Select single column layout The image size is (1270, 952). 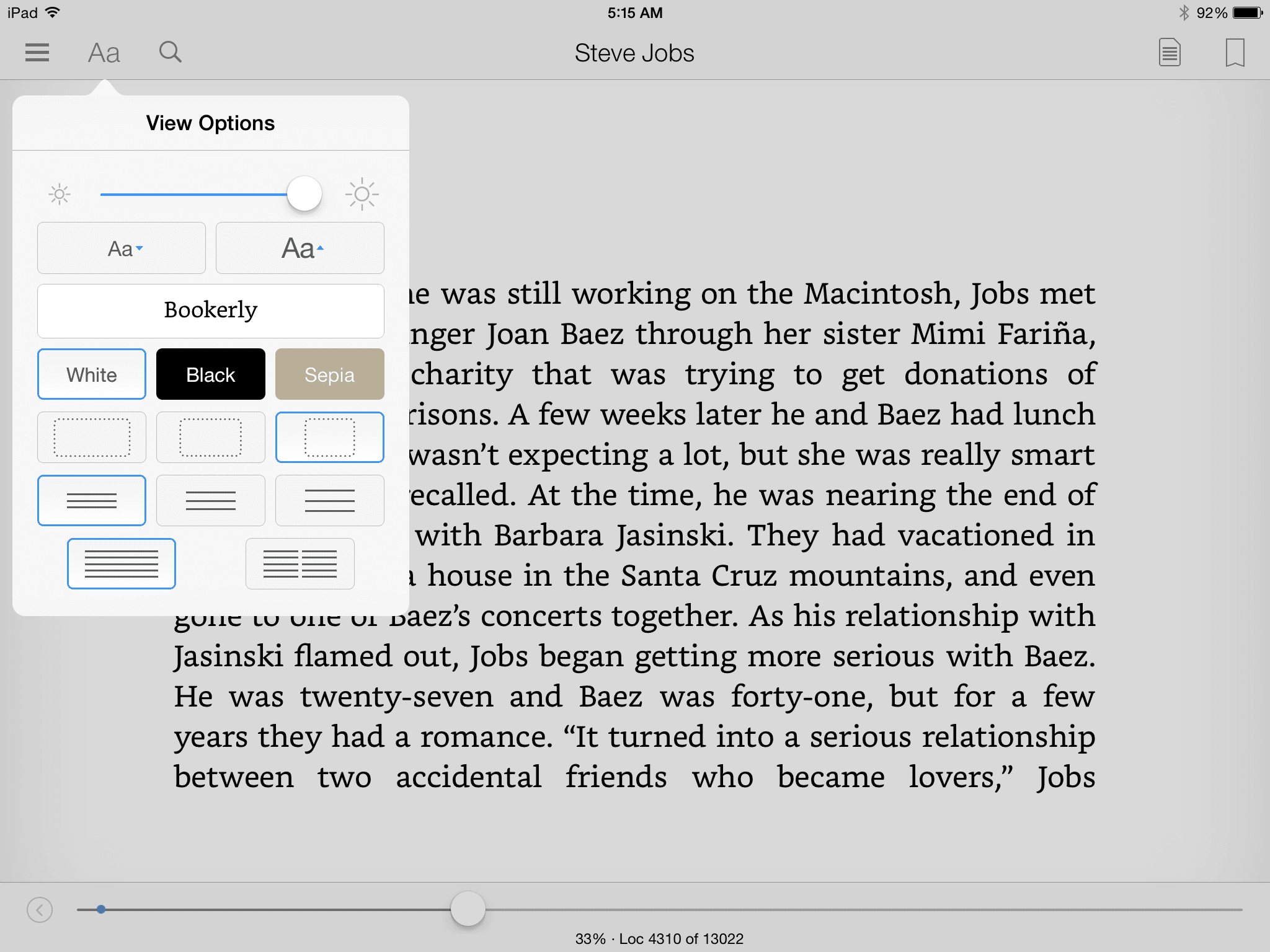tap(122, 564)
